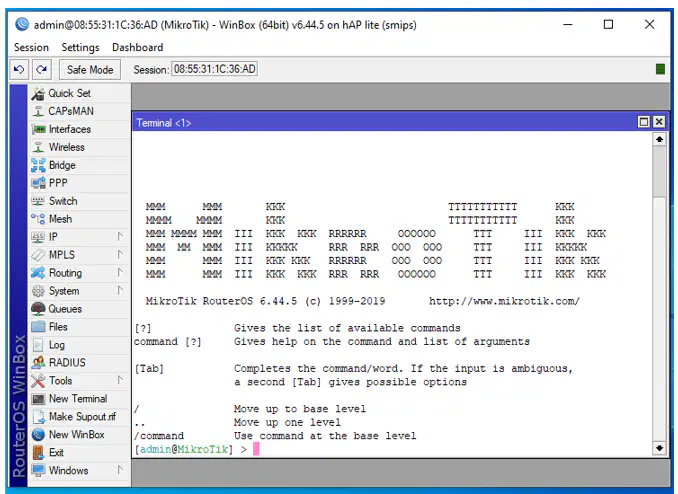Open CAPsMAN via its antenna icon
This screenshot has height=494, width=678.
pyautogui.click(x=38, y=111)
